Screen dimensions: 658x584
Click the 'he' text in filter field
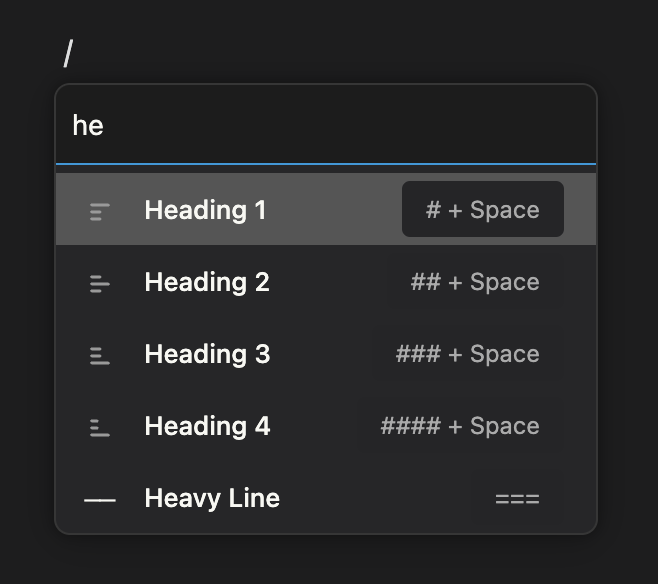[88, 126]
